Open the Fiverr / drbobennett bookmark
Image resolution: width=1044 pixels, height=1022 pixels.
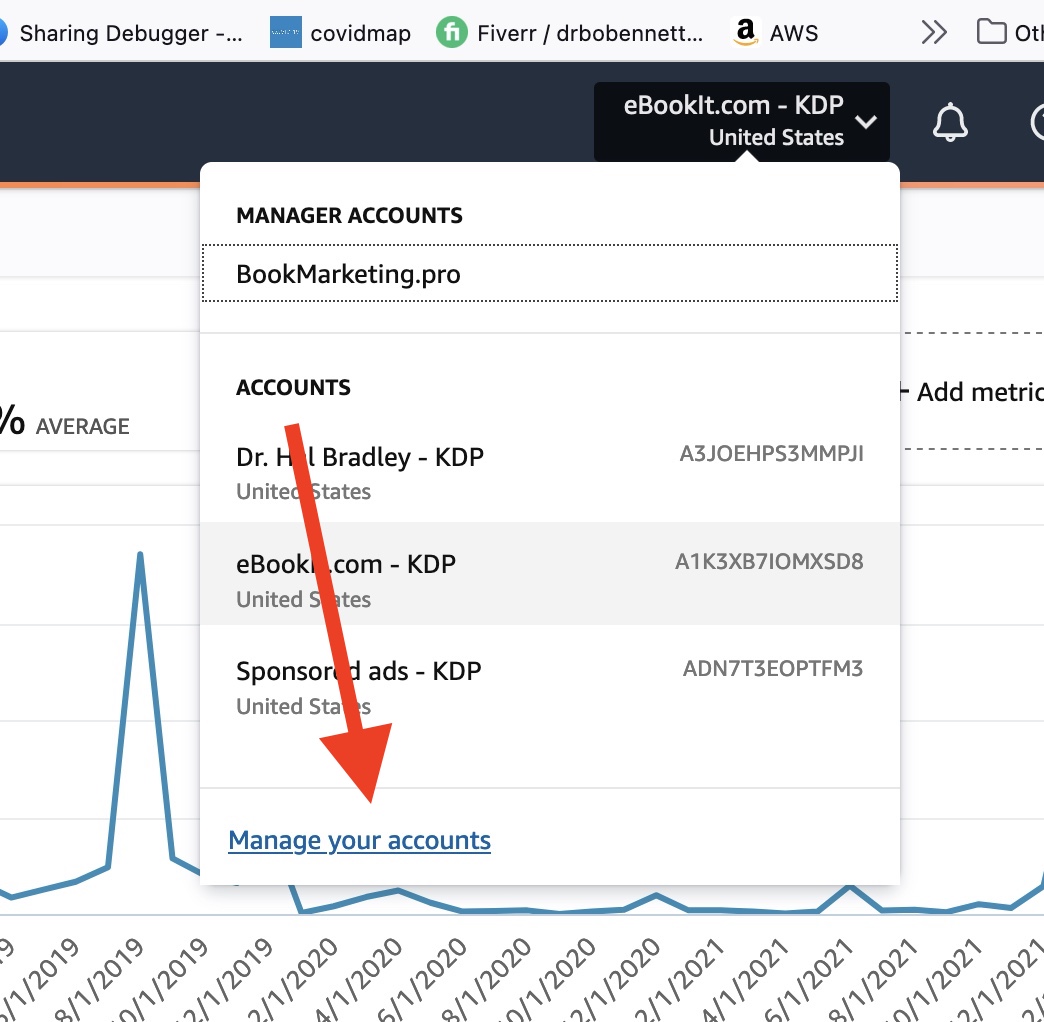[570, 33]
